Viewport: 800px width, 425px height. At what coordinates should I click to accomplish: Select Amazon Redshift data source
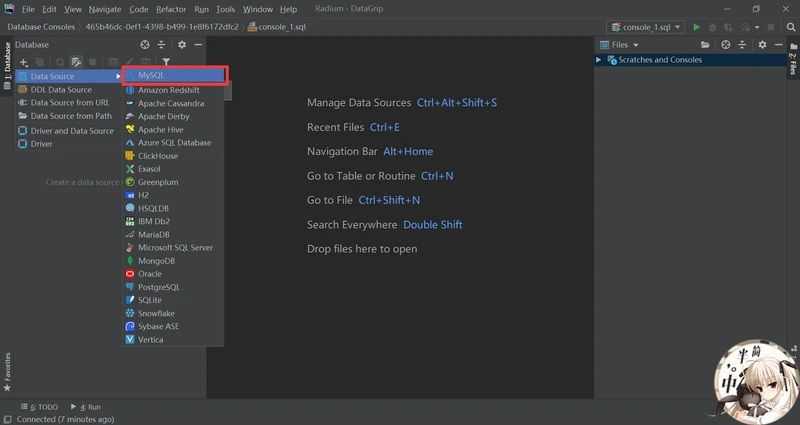click(173, 90)
